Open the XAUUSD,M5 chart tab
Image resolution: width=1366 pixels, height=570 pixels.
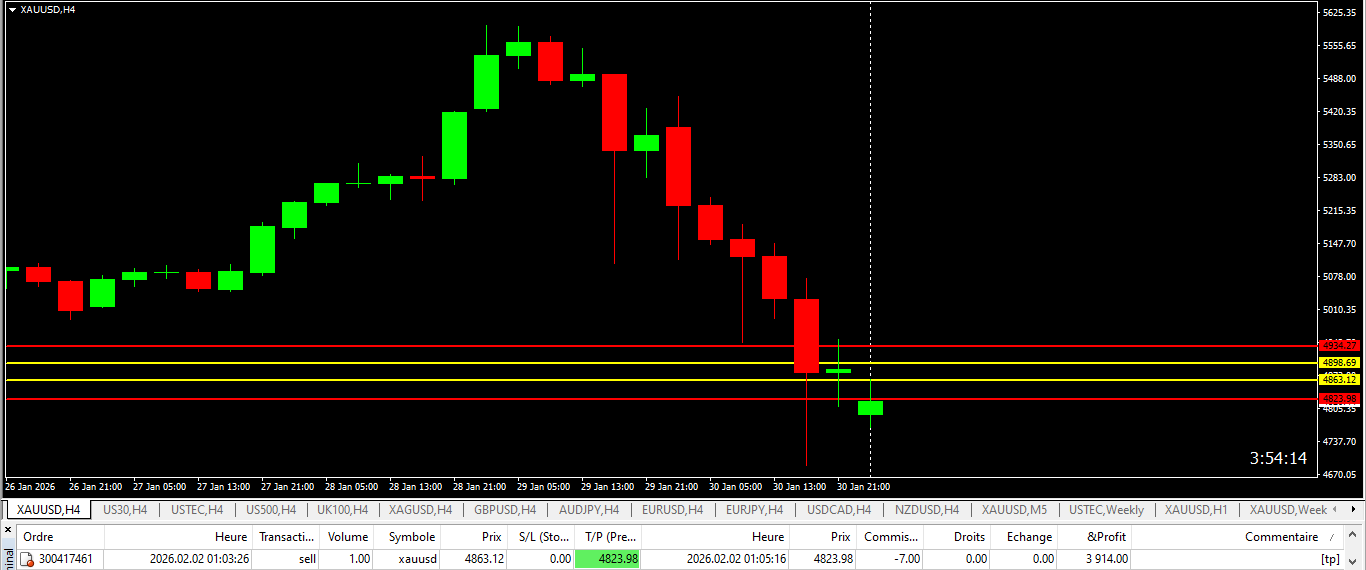click(x=1014, y=510)
